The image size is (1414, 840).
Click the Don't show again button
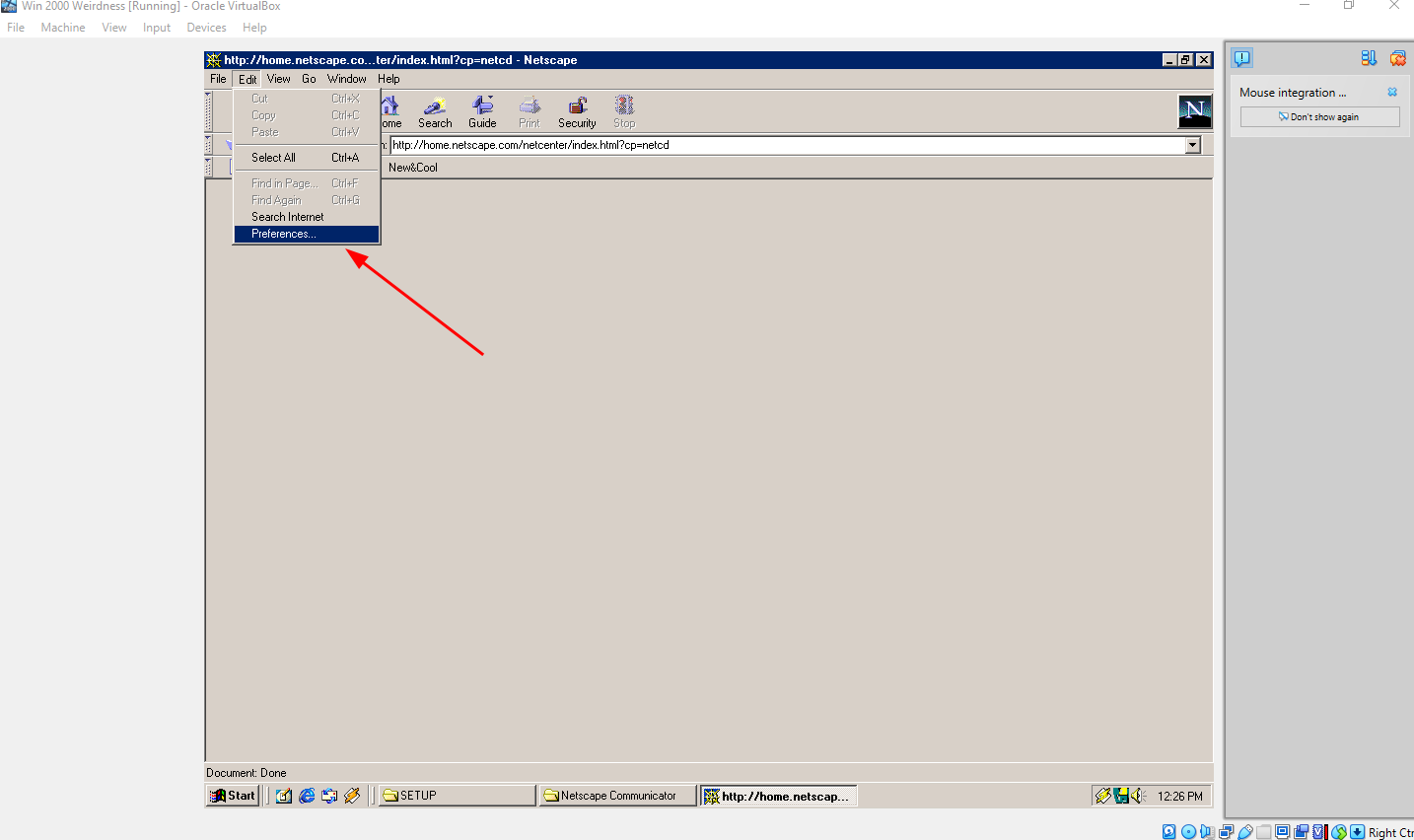click(x=1319, y=116)
